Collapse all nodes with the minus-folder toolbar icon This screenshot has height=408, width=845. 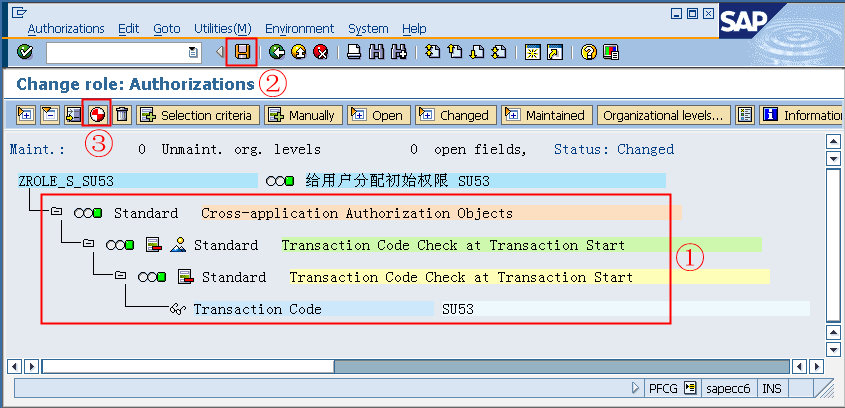(x=50, y=115)
